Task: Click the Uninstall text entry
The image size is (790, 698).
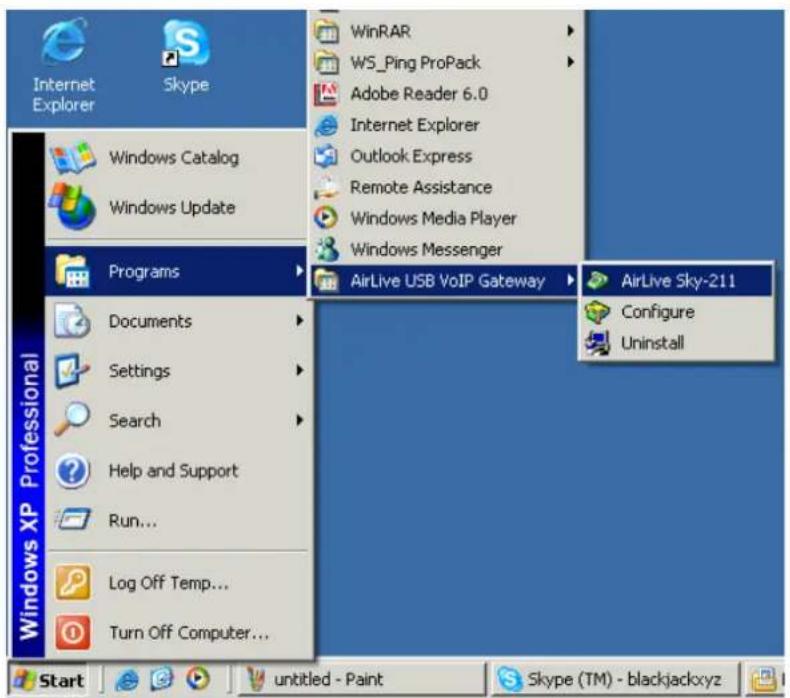Action: [652, 343]
